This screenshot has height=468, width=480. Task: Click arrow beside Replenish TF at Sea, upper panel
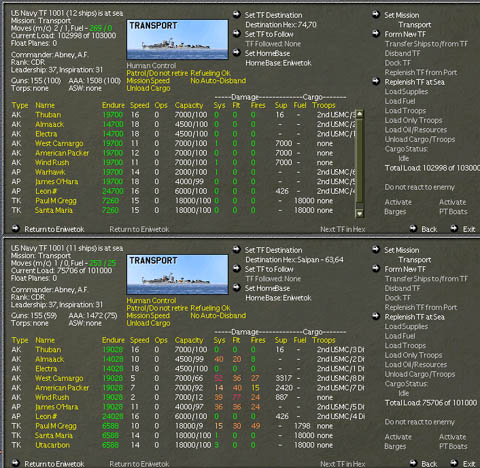[376, 81]
